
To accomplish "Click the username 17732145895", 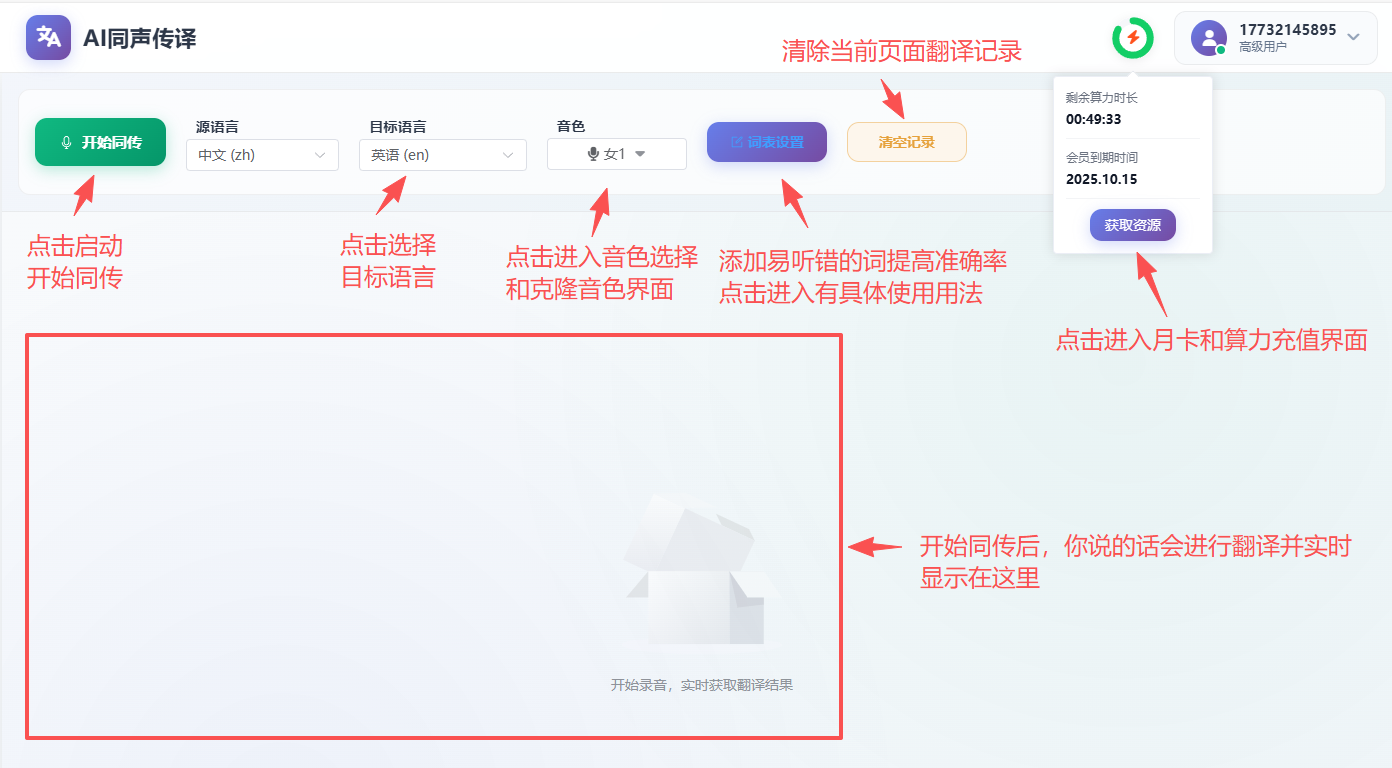I will point(1287,30).
